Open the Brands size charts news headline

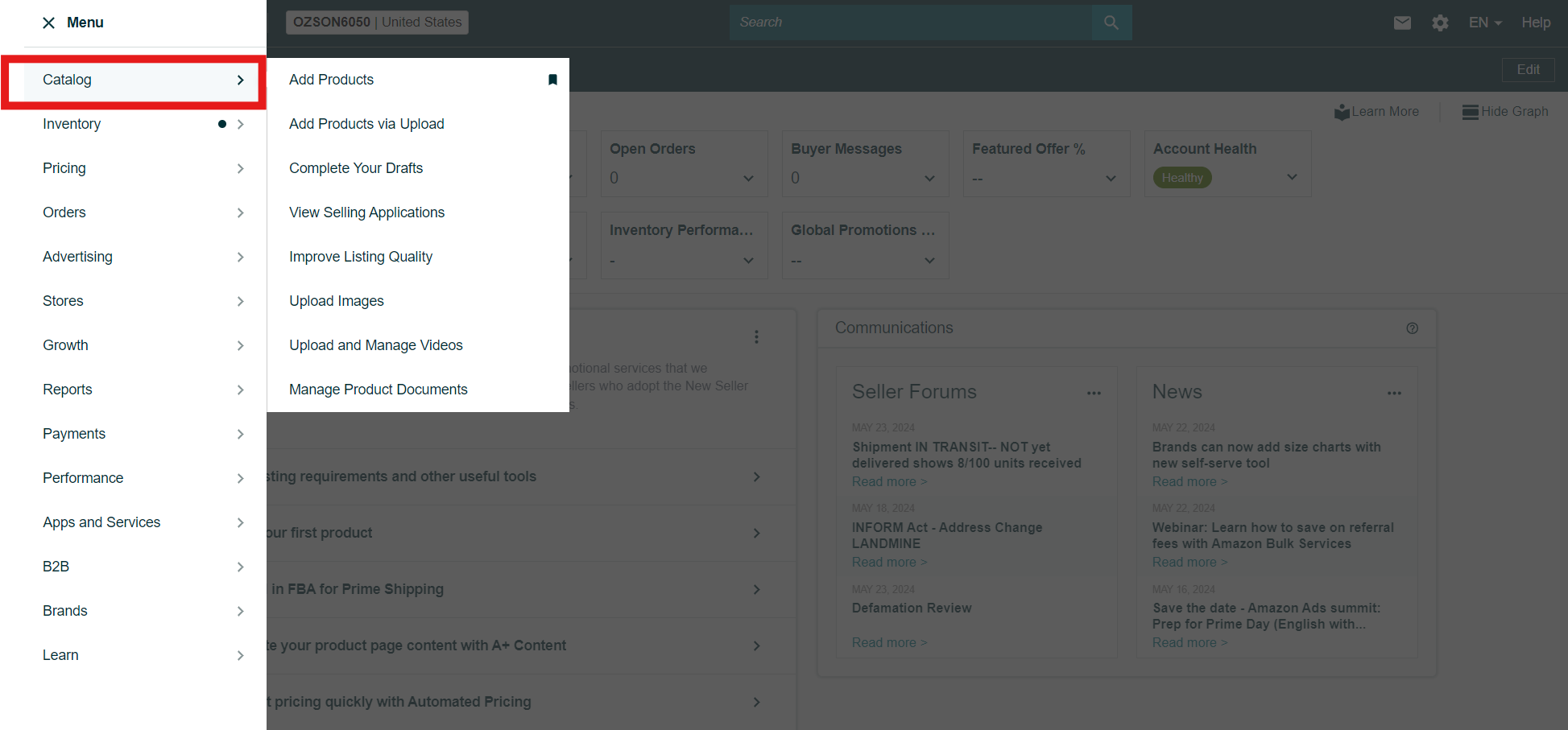1266,455
